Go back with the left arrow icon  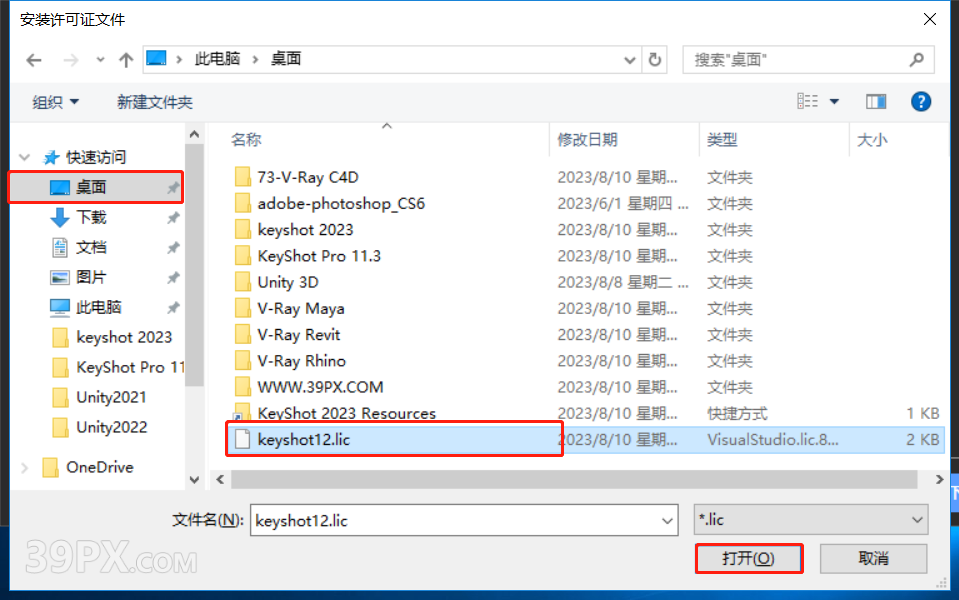point(34,60)
